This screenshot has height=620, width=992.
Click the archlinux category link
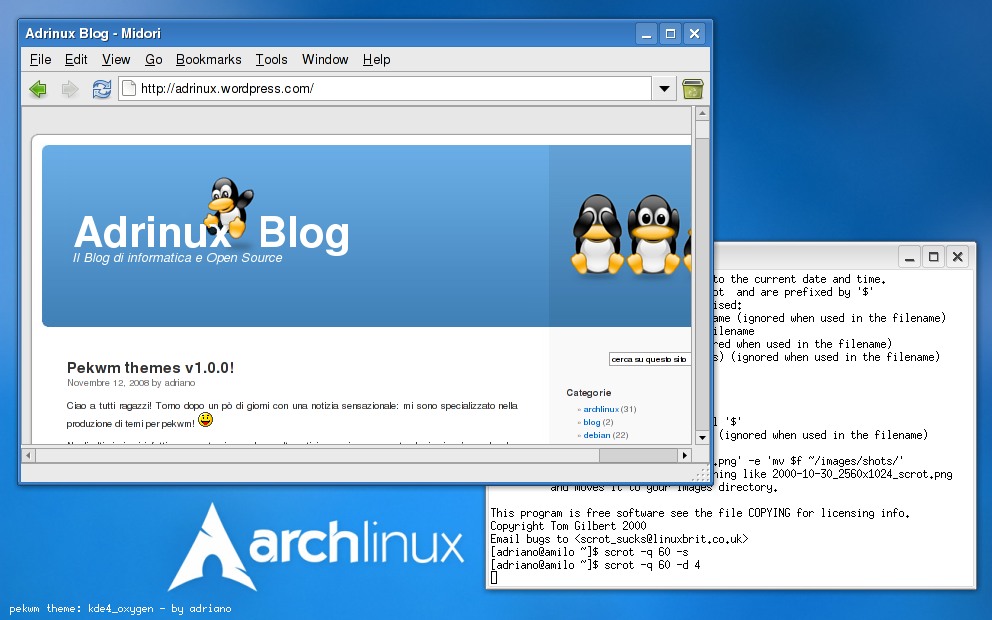[x=601, y=409]
